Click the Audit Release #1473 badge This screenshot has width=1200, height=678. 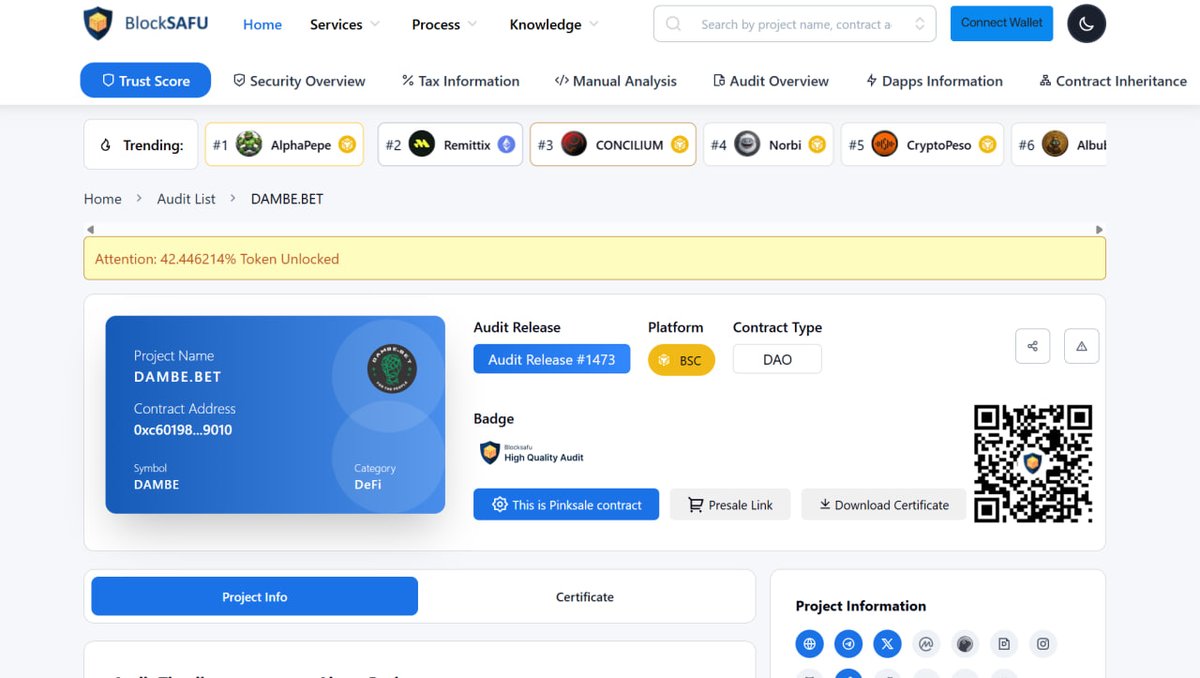[551, 358]
